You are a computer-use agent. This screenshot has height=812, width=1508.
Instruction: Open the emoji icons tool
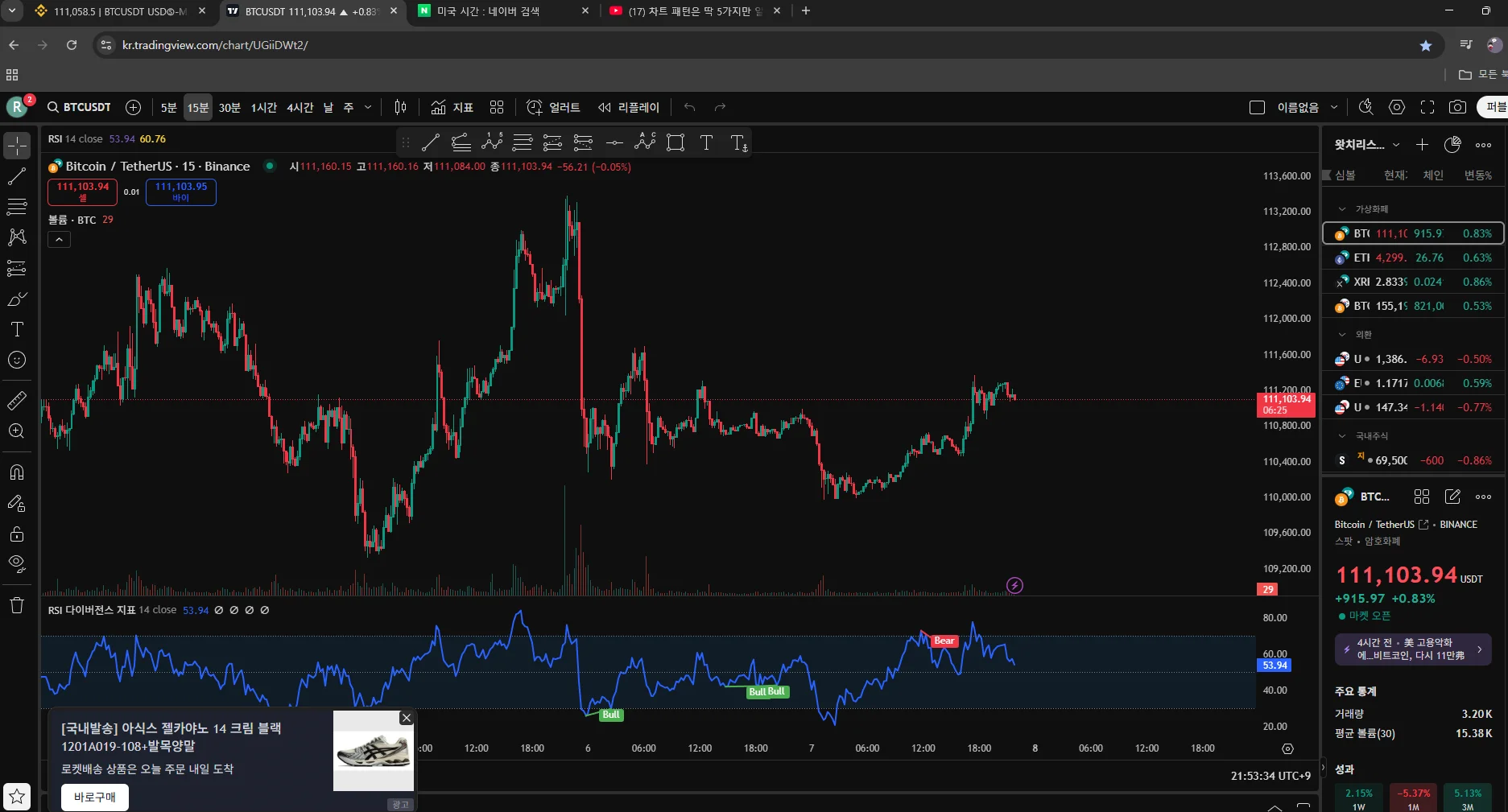[x=17, y=360]
